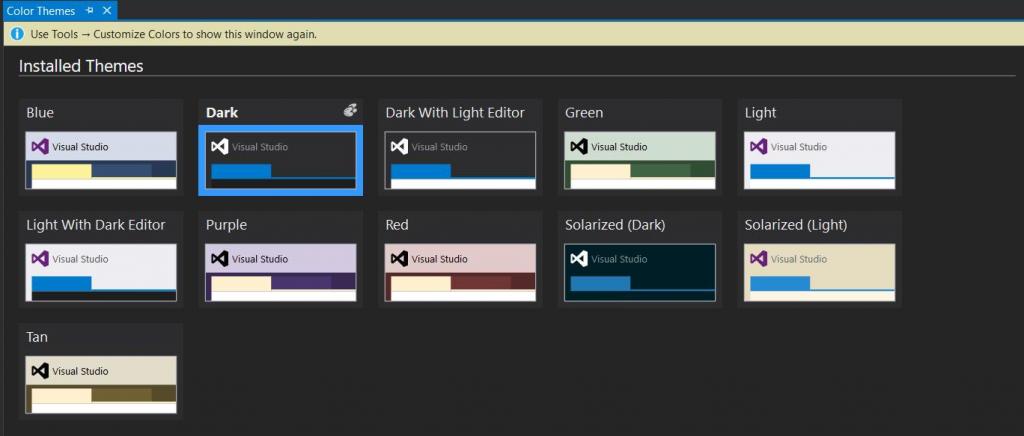This screenshot has width=1024, height=436.
Task: Close the Color Themes tab
Action: (x=107, y=10)
